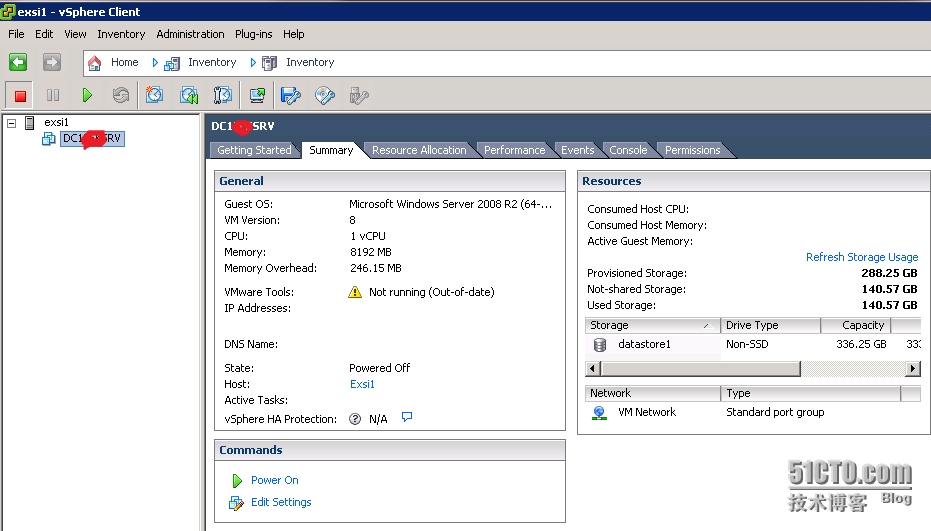Switch to the Resource Allocation tab
931x531 pixels.
[x=419, y=150]
